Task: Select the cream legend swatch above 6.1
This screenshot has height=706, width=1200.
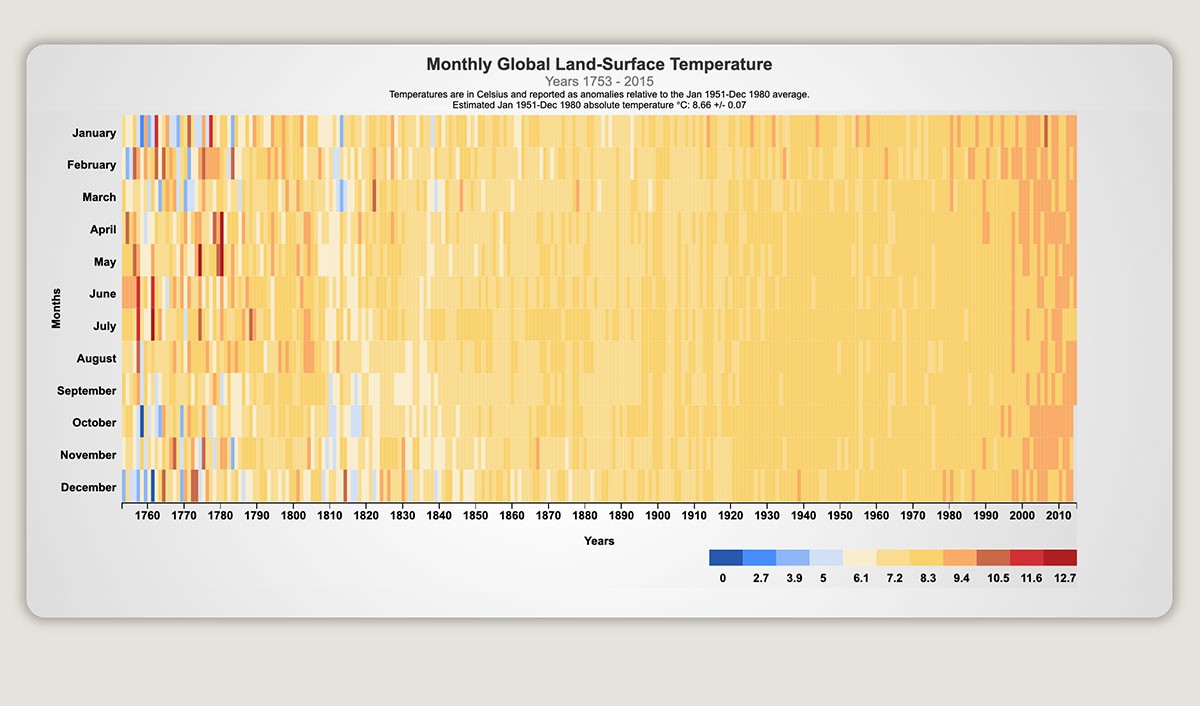Action: [x=860, y=558]
